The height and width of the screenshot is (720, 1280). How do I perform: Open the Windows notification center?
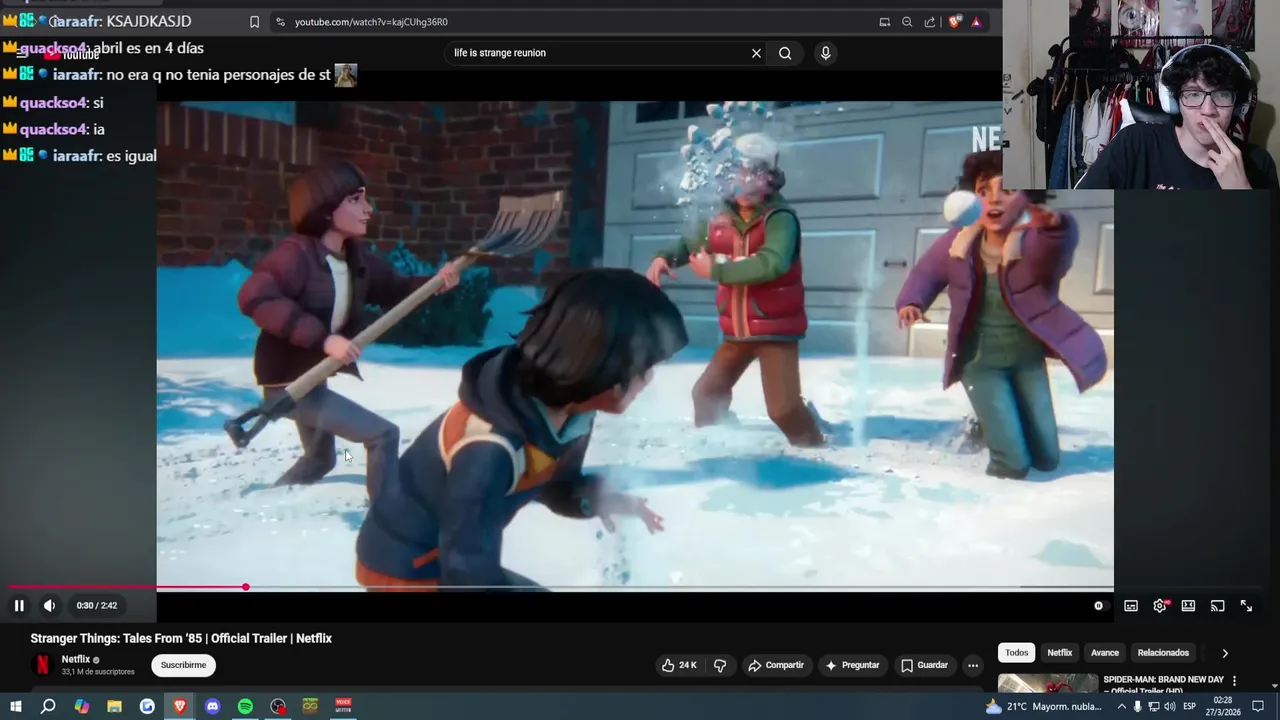tap(1258, 706)
